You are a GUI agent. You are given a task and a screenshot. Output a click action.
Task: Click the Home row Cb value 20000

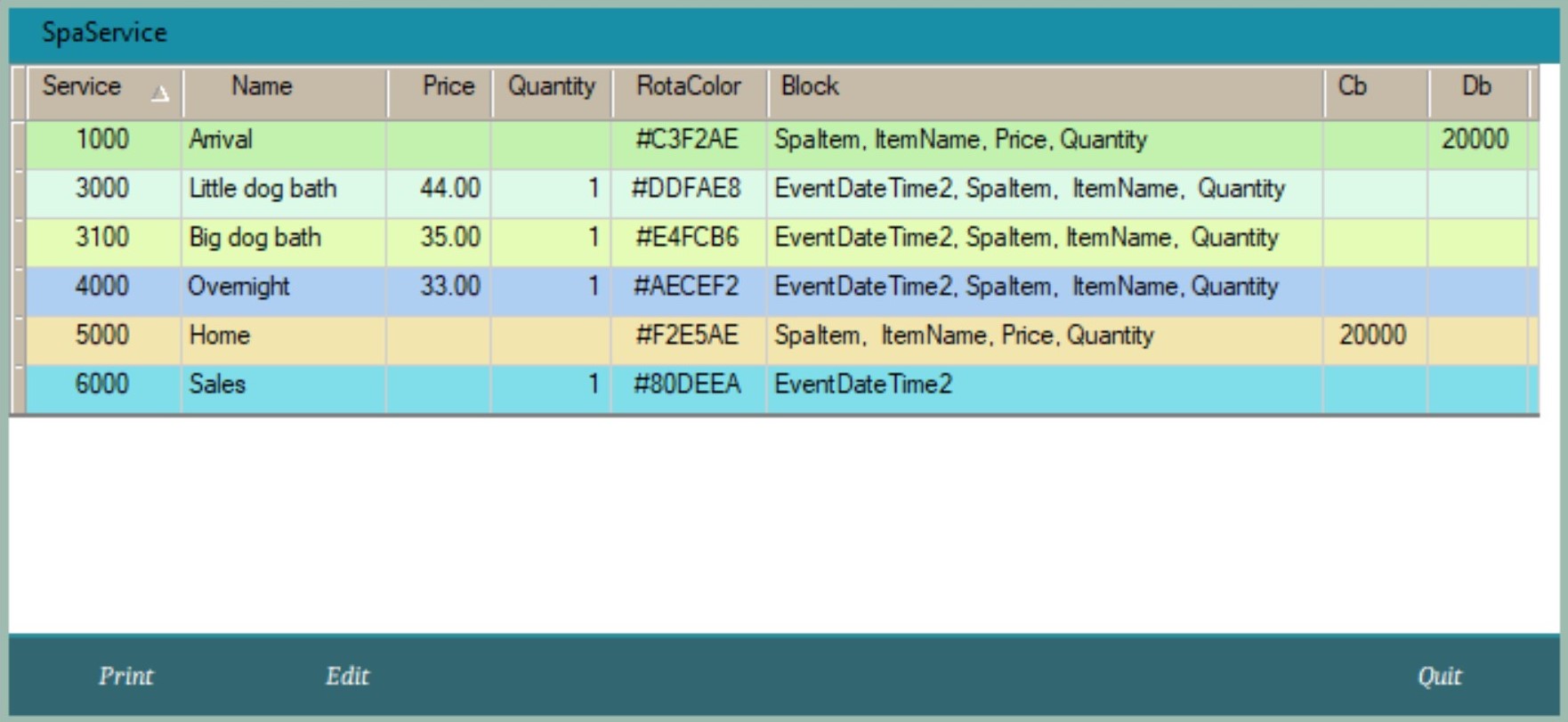click(x=1372, y=336)
